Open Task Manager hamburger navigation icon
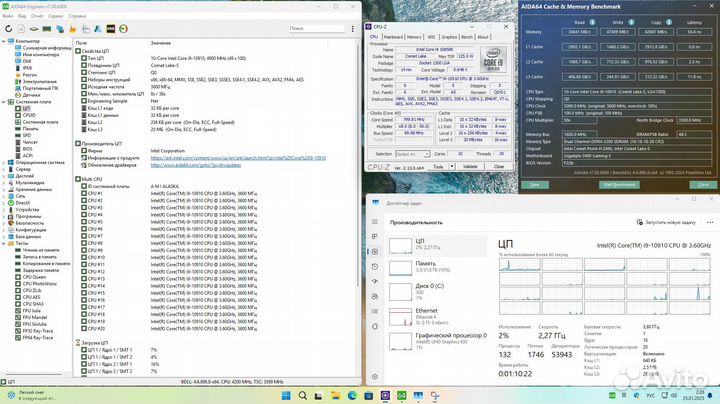720x404 pixels. click(x=375, y=222)
